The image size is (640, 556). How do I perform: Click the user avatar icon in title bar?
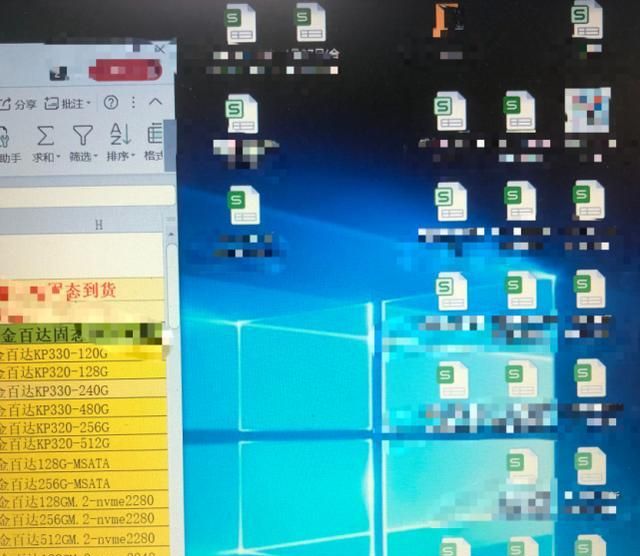pyautogui.click(x=60, y=73)
